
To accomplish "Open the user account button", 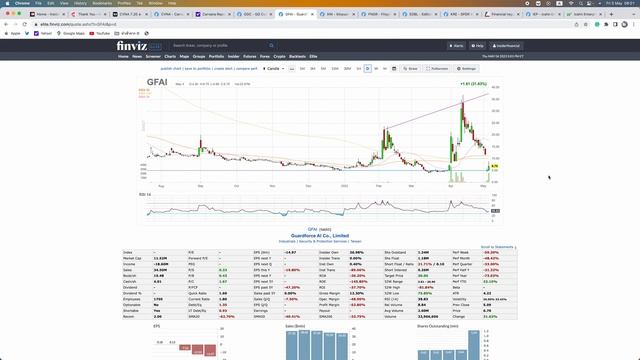I will (506, 46).
